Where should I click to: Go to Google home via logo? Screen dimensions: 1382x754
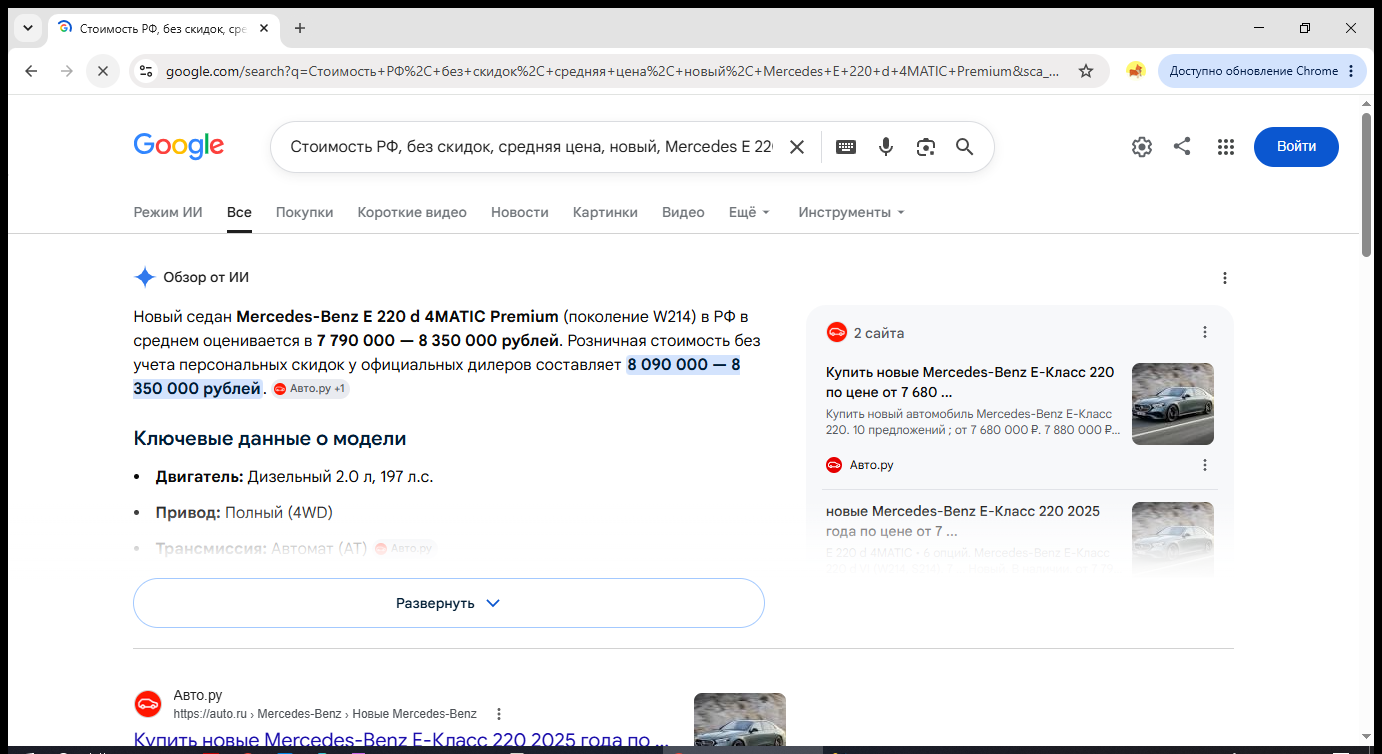tap(179, 146)
